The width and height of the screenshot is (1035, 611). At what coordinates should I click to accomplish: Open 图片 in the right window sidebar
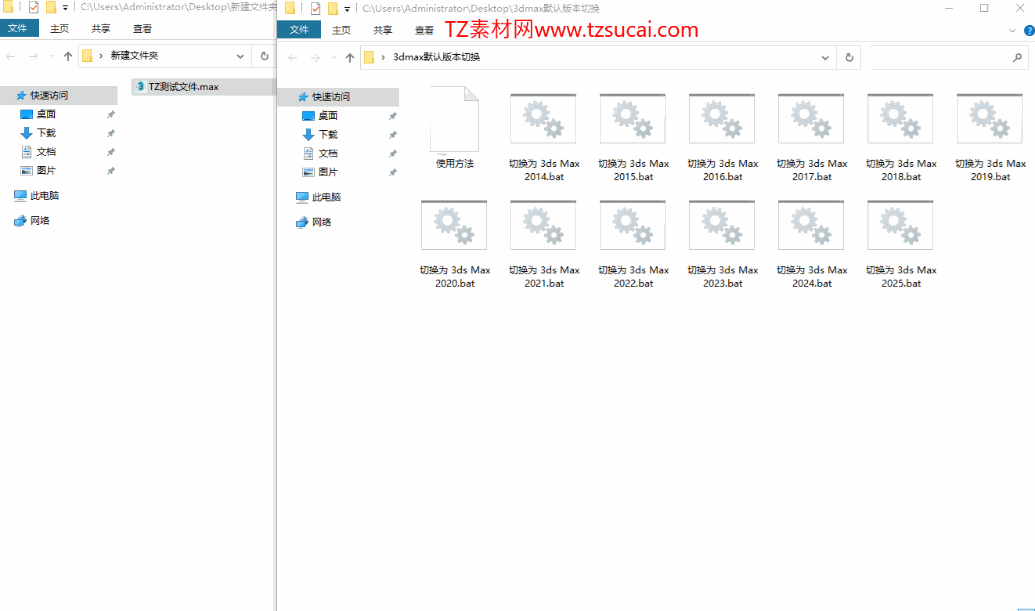pos(327,172)
